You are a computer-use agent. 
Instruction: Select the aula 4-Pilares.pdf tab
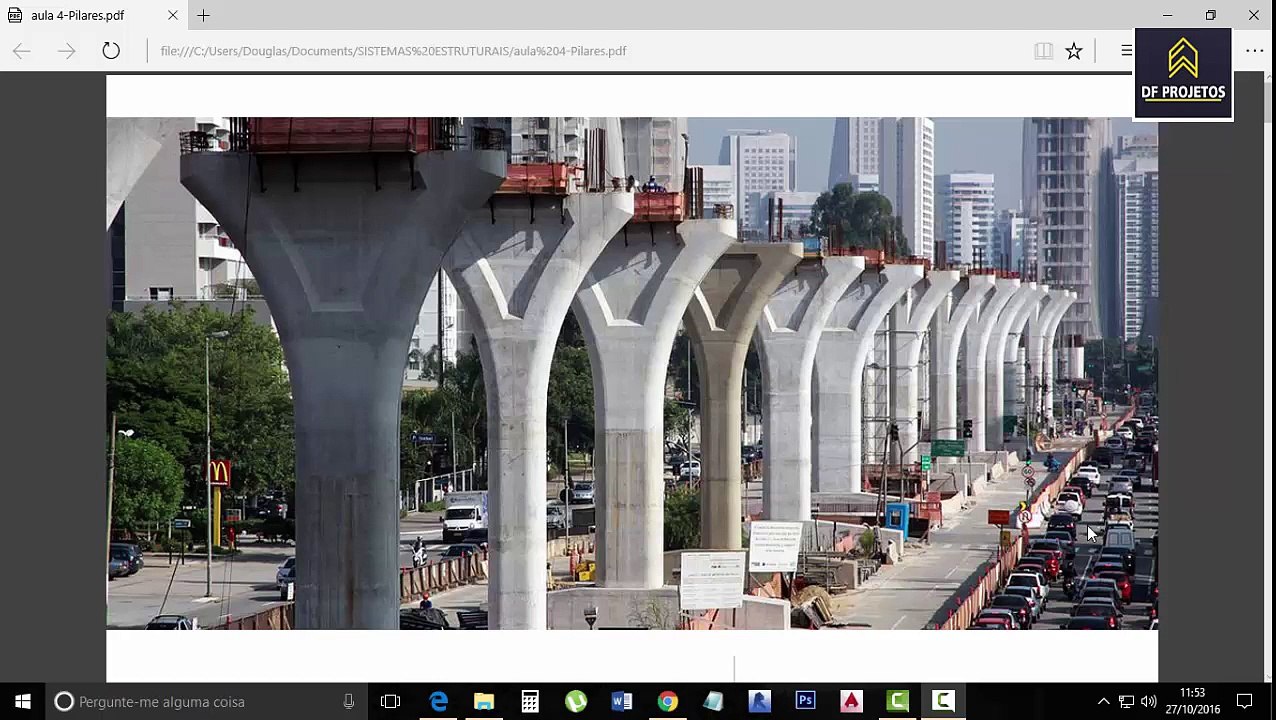(93, 15)
